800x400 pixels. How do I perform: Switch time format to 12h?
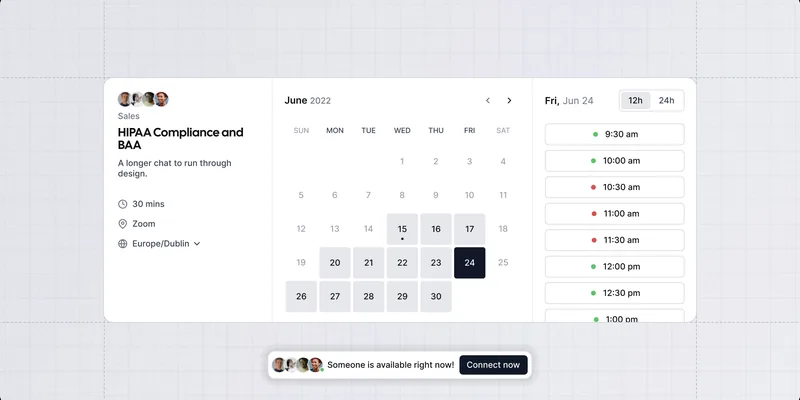click(x=635, y=101)
